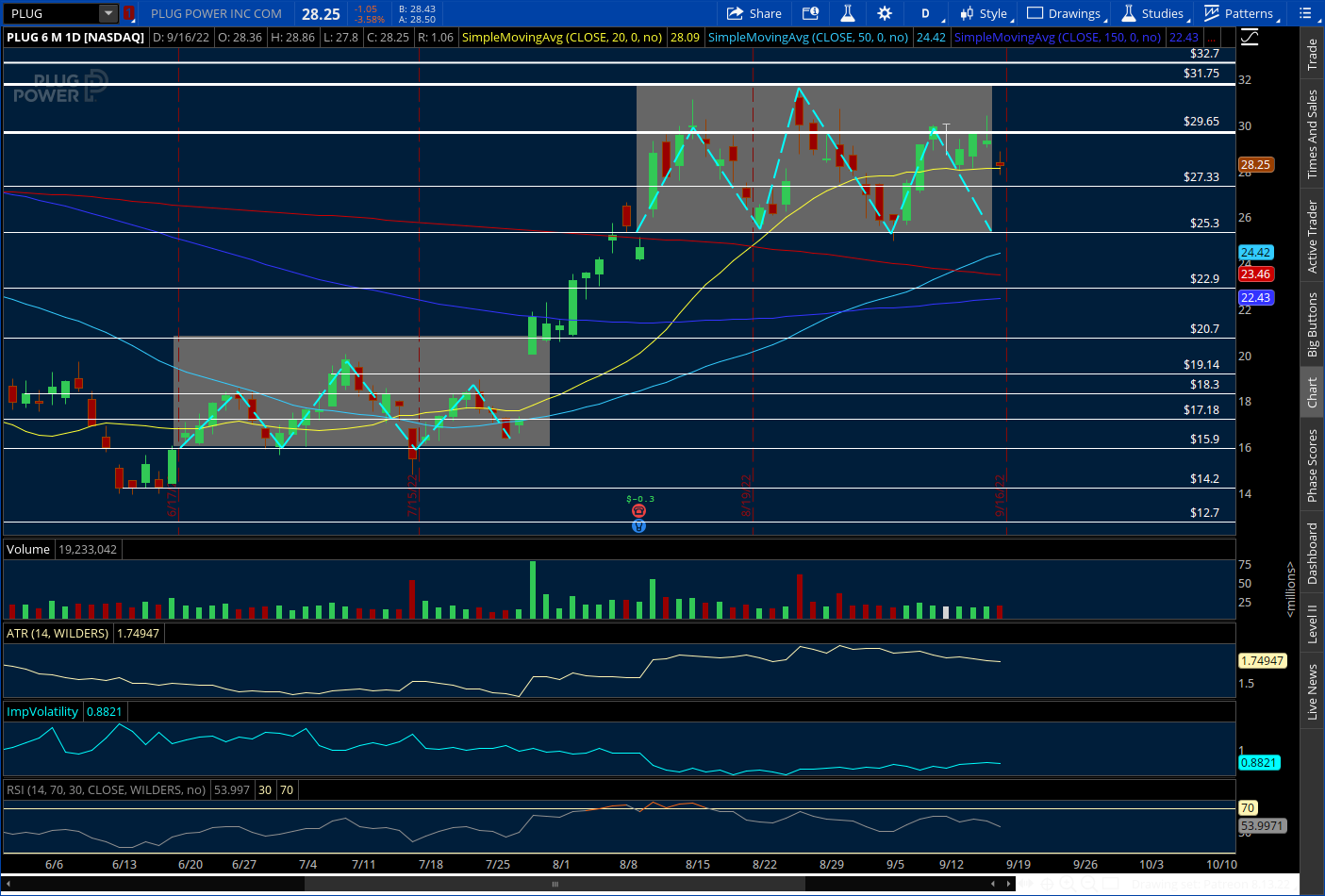This screenshot has height=896, width=1325.
Task: Click the ImpVolatility study label
Action: [x=42, y=711]
